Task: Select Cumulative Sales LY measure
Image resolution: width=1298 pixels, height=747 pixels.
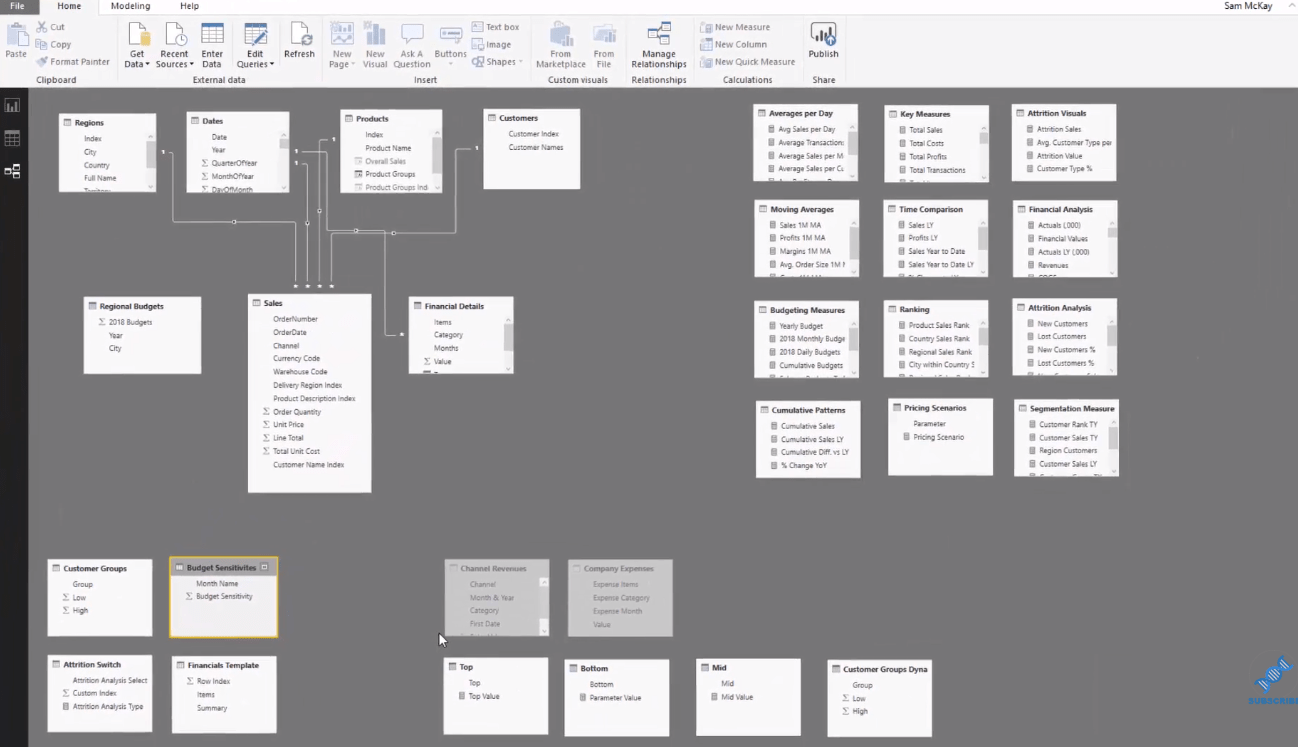Action: (x=811, y=439)
